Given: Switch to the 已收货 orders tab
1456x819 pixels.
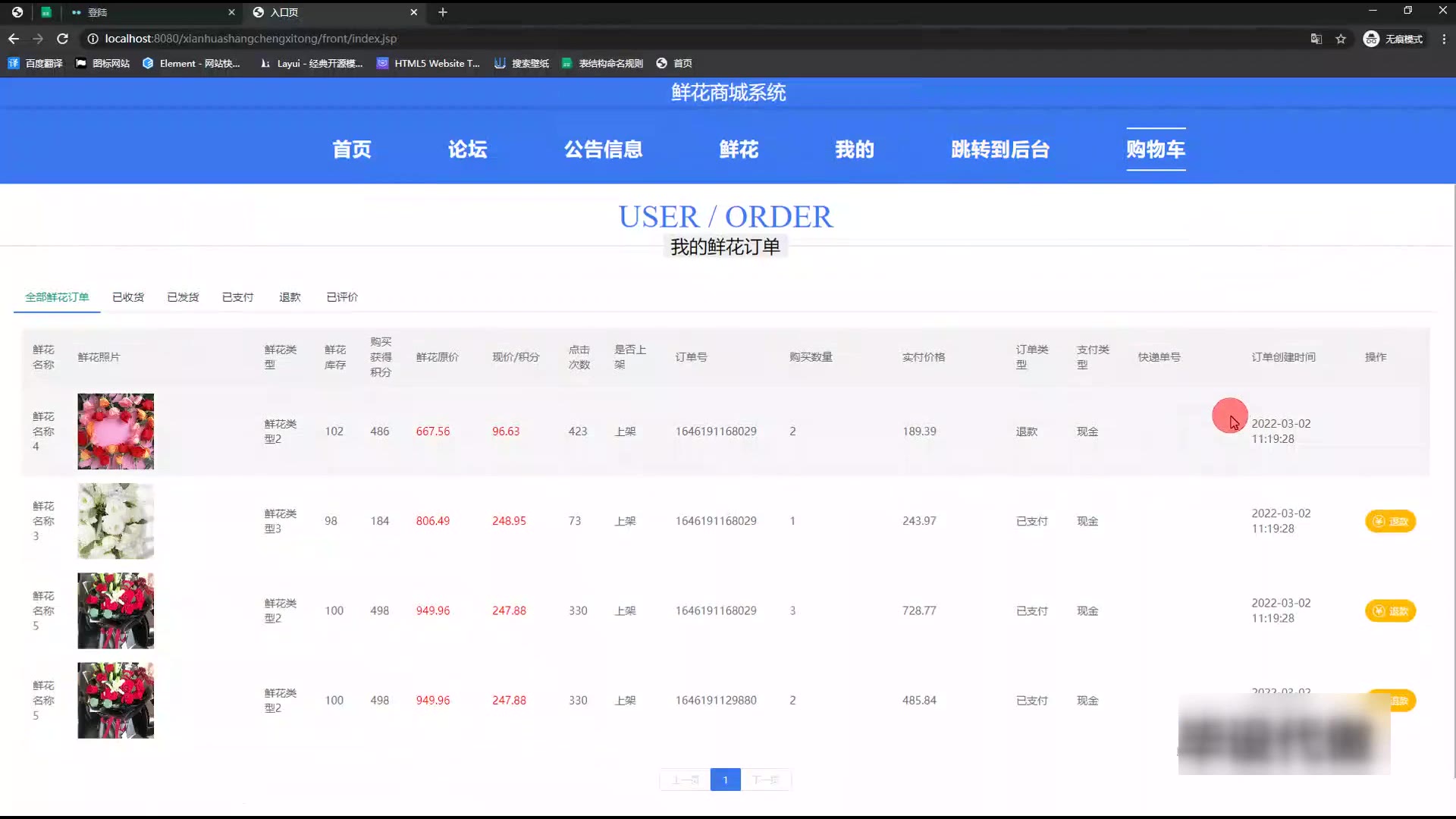Looking at the screenshot, I should coord(127,297).
